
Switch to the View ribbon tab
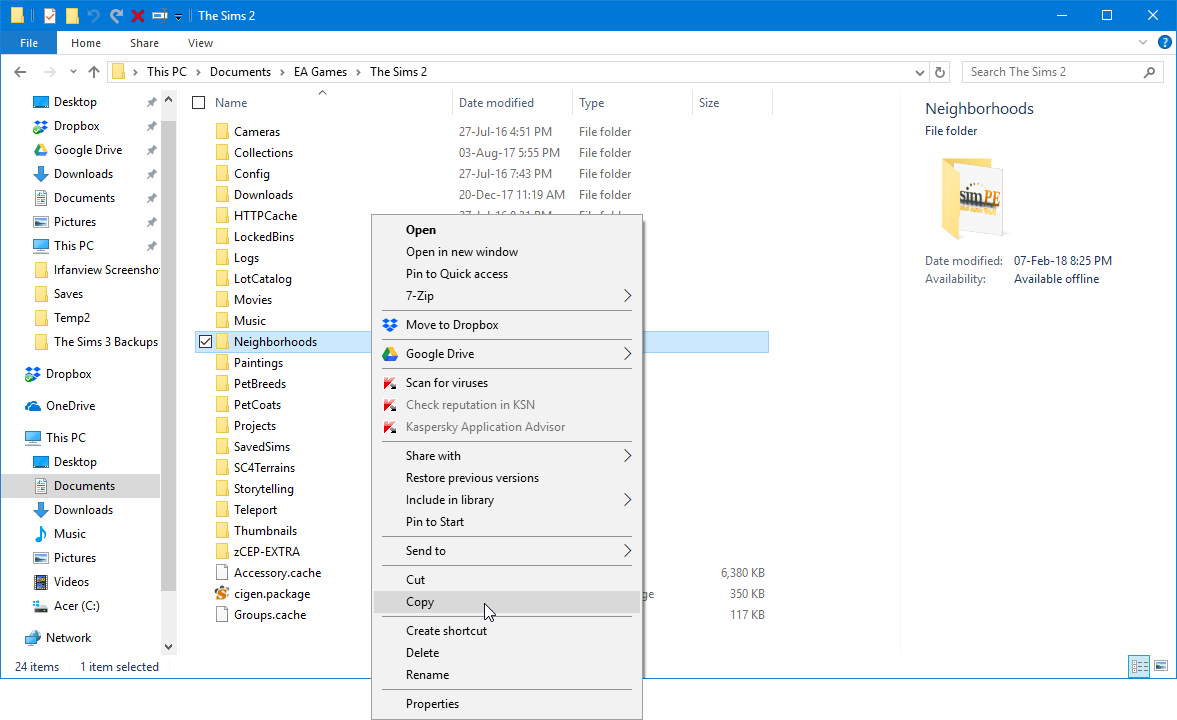200,43
